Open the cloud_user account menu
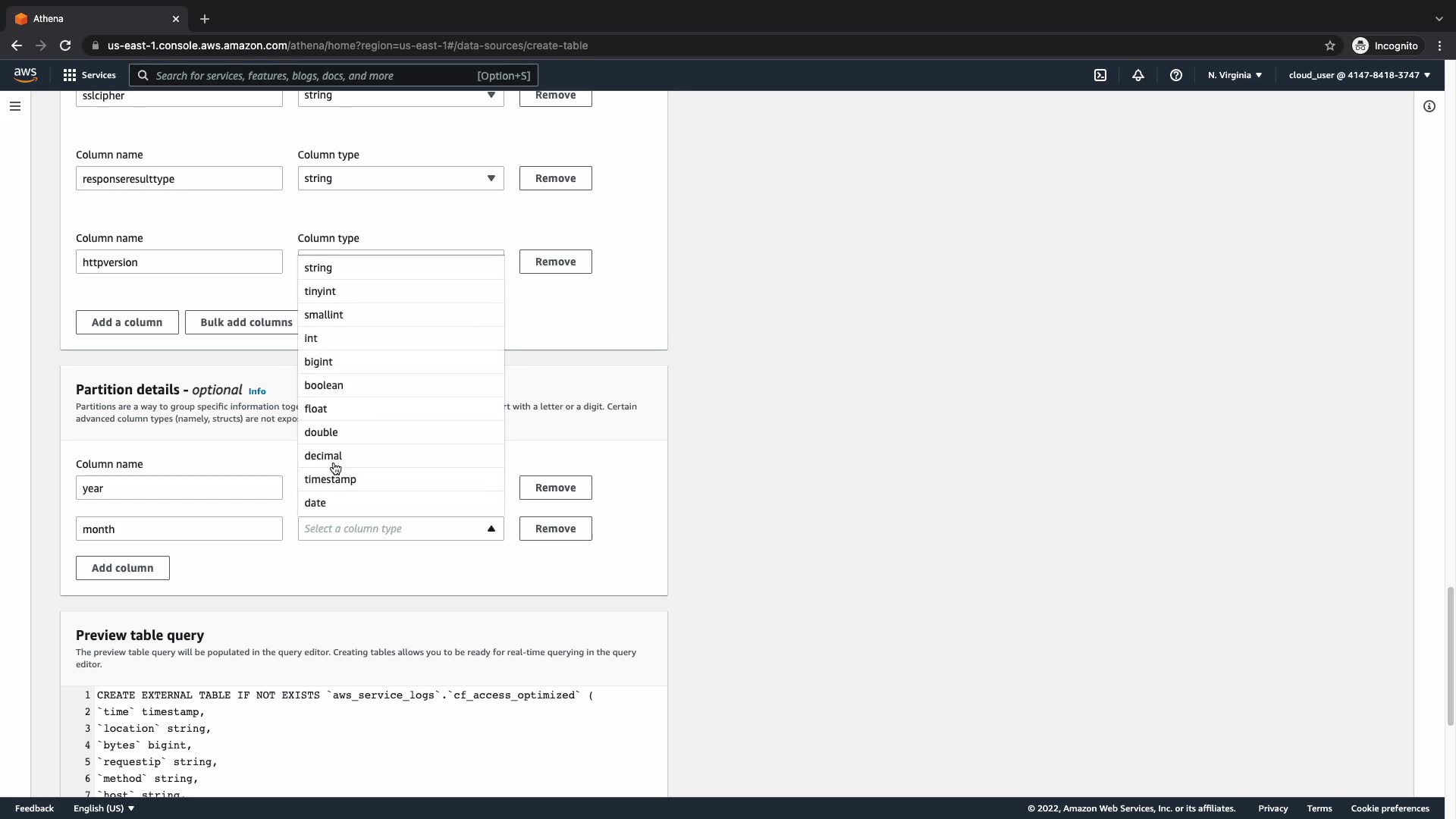The image size is (1456, 819). click(x=1359, y=75)
